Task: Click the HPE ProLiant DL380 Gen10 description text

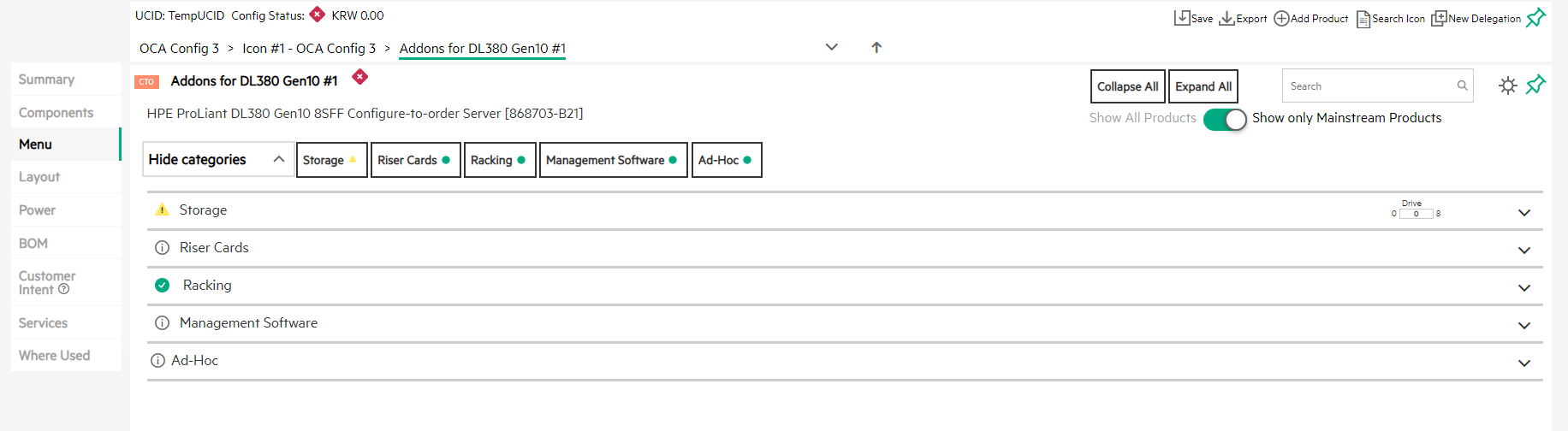Action: pyautogui.click(x=365, y=114)
